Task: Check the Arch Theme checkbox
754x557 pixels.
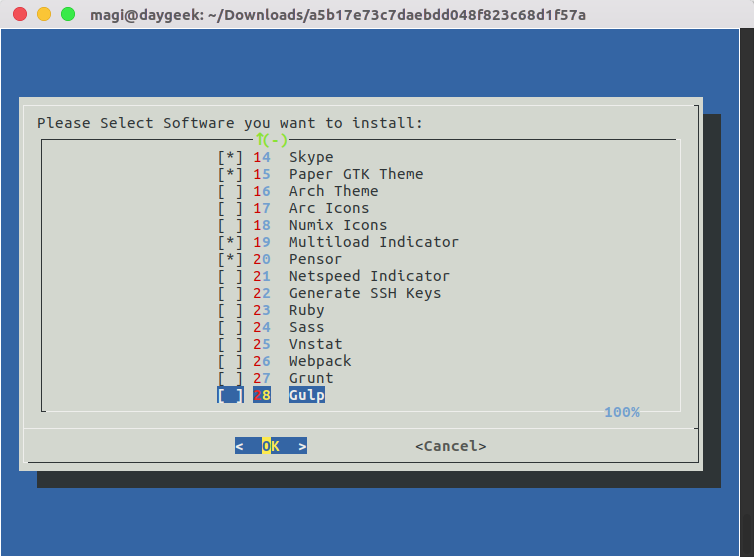Action: (x=230, y=191)
